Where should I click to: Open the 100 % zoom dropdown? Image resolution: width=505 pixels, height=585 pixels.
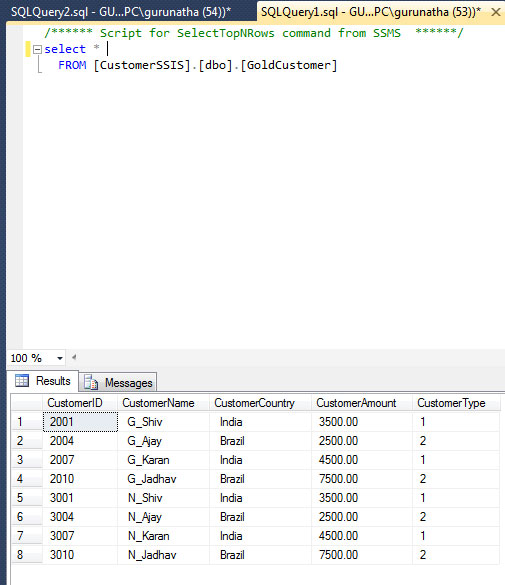point(60,358)
